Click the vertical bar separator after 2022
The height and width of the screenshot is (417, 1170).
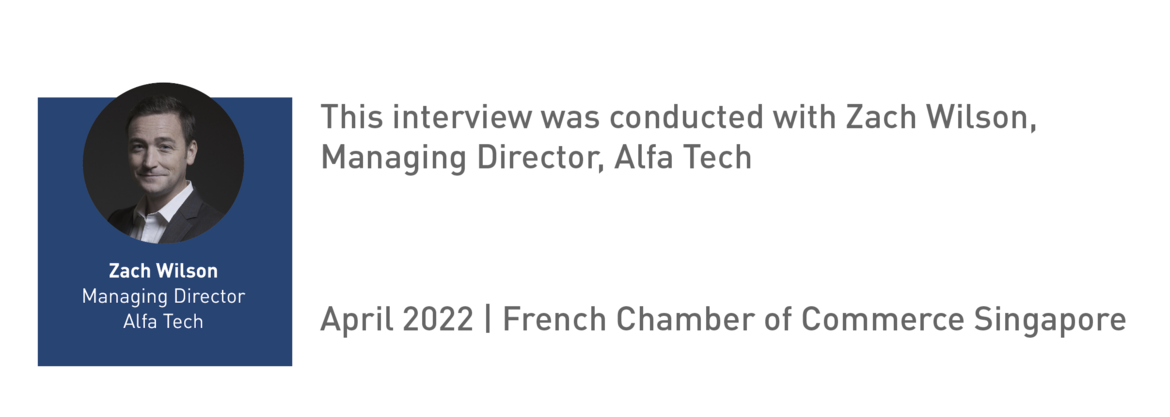488,320
